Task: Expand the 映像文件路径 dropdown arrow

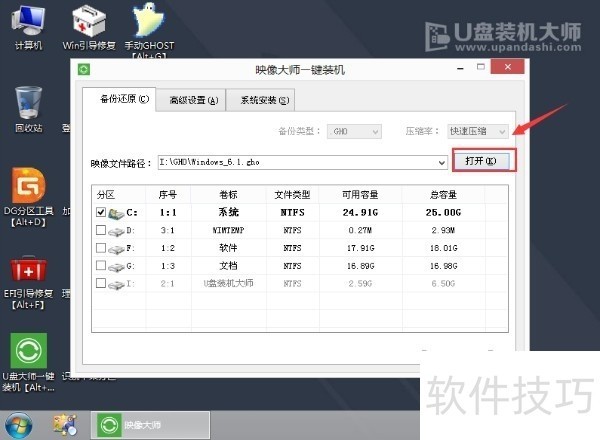Action: click(442, 163)
